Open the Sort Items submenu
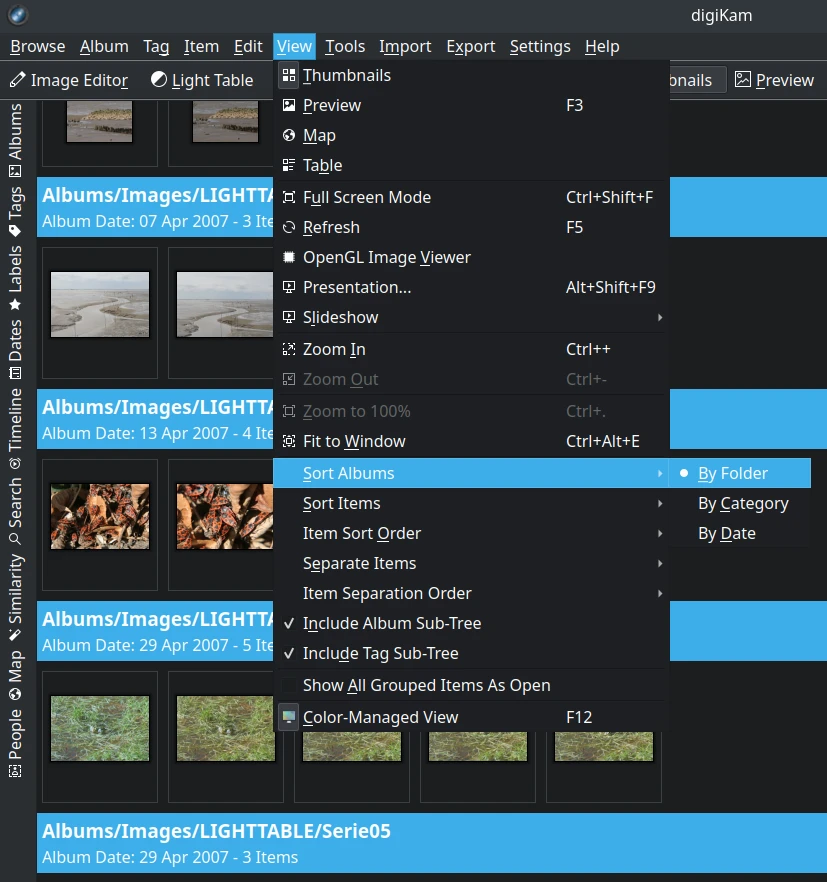 tap(341, 503)
